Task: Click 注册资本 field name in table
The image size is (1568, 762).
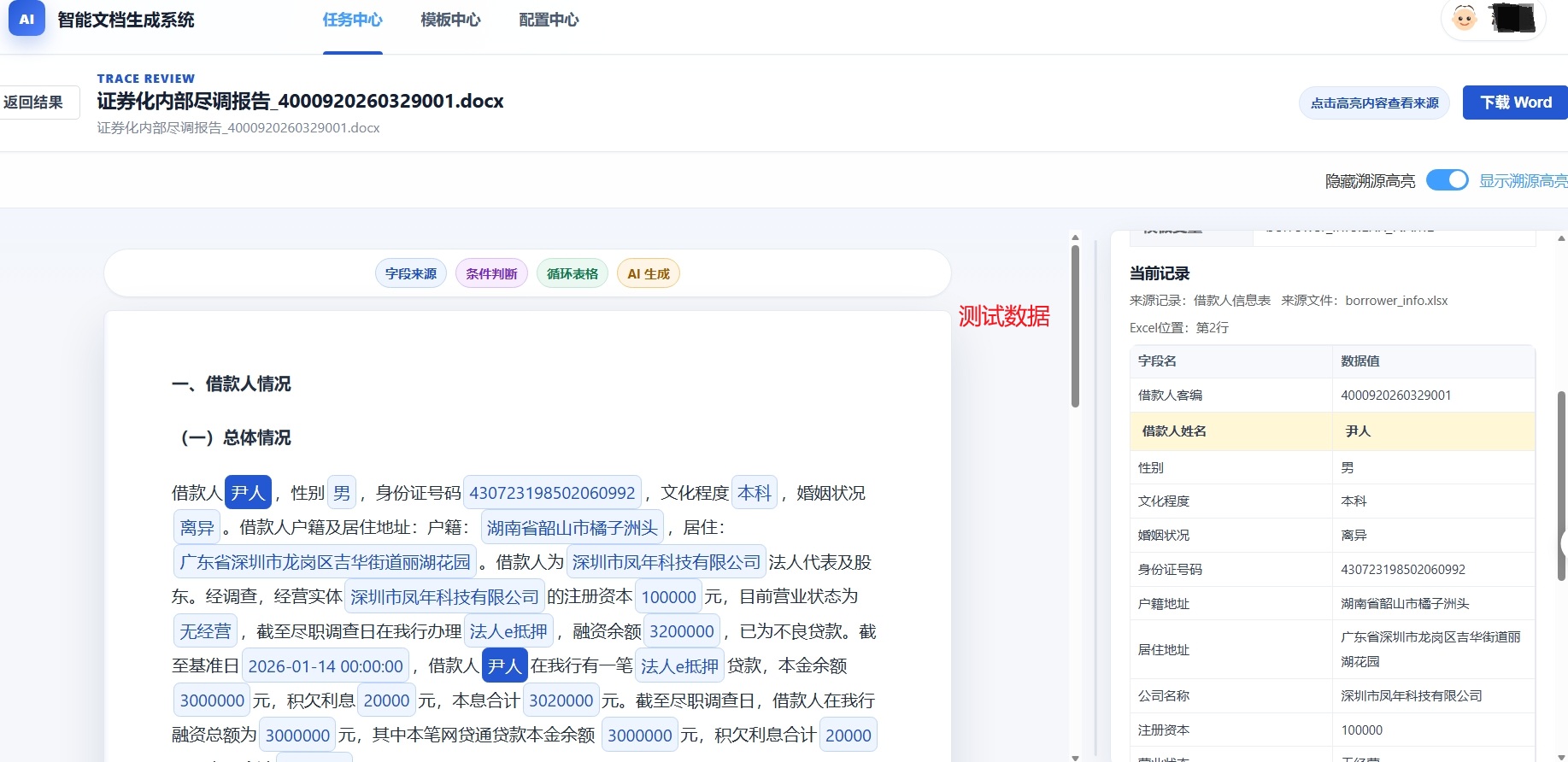Action: coord(1164,730)
